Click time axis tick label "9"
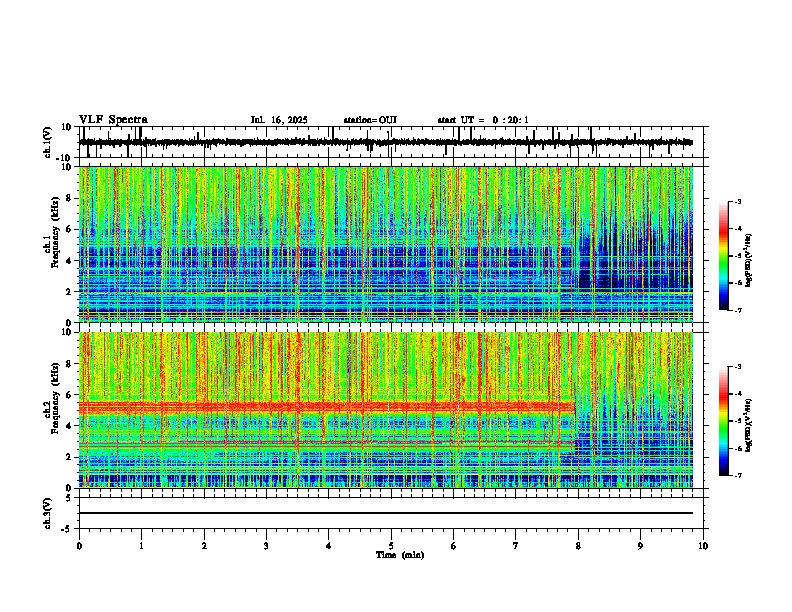Screen dimensions: 792x612 pyautogui.click(x=640, y=546)
